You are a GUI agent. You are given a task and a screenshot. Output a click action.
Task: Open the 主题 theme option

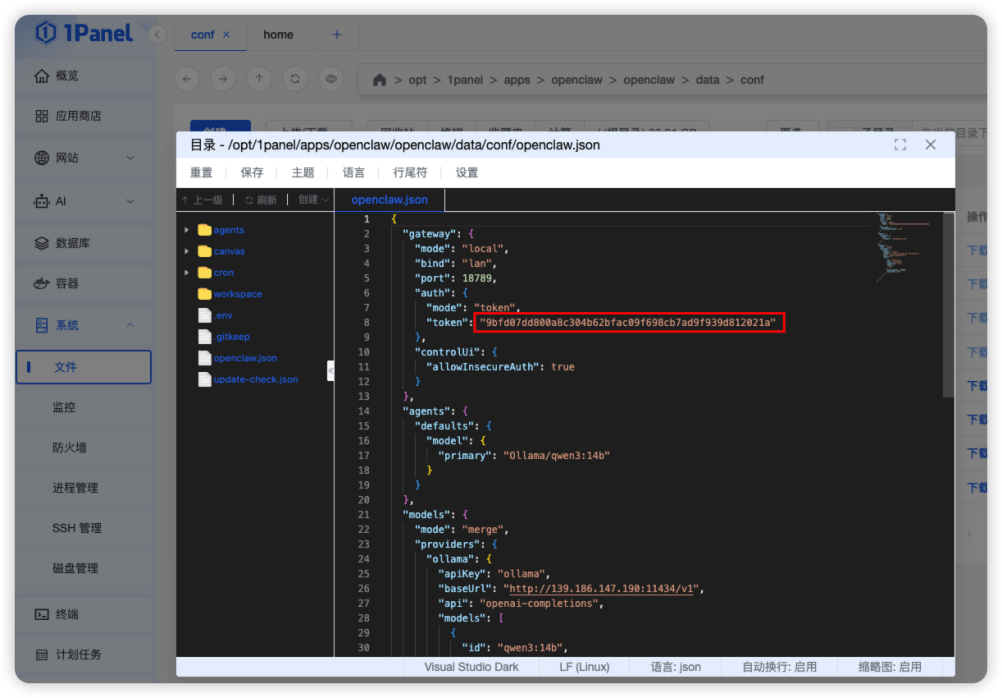[303, 173]
